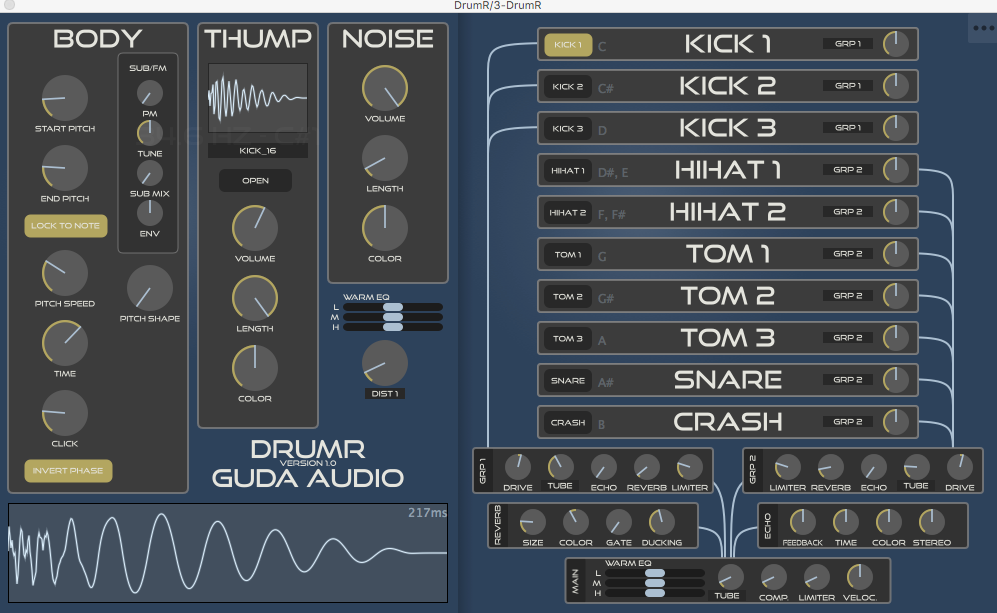Click the Thump COLOR knob
997x613 pixels.
255,368
